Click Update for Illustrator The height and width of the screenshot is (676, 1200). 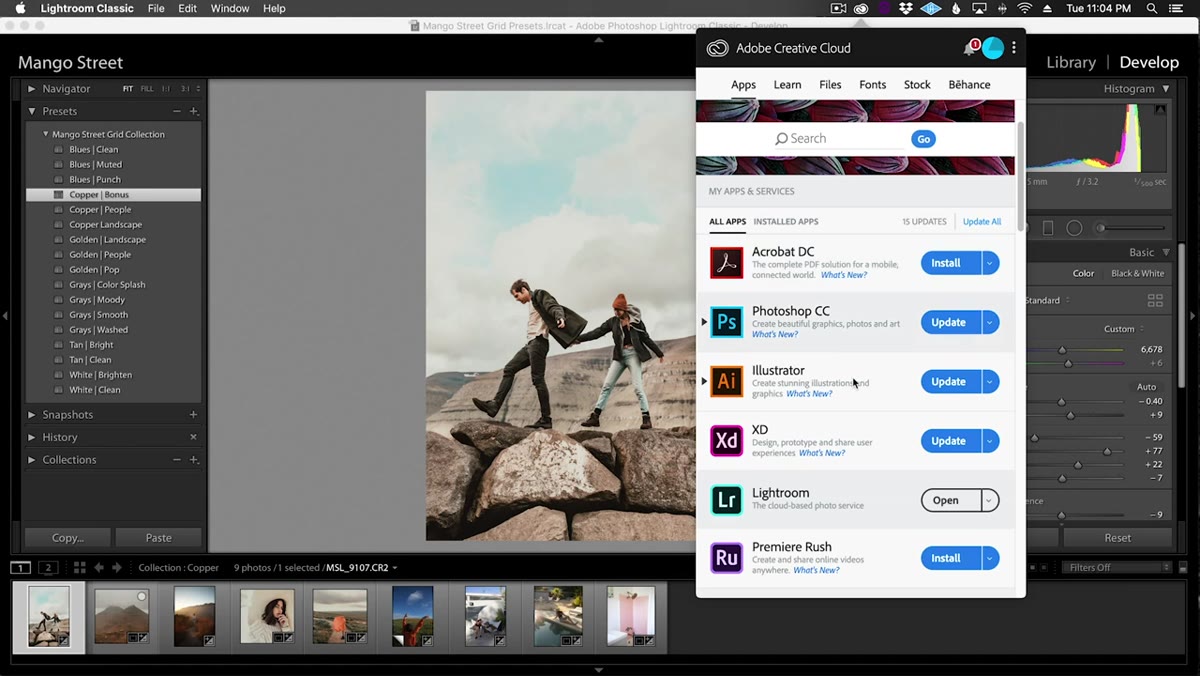949,381
